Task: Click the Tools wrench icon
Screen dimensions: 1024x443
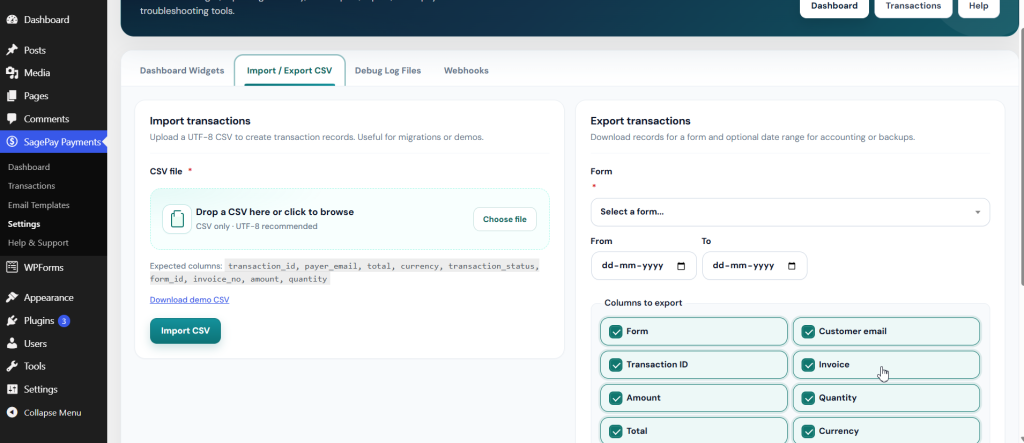Action: pyautogui.click(x=12, y=367)
